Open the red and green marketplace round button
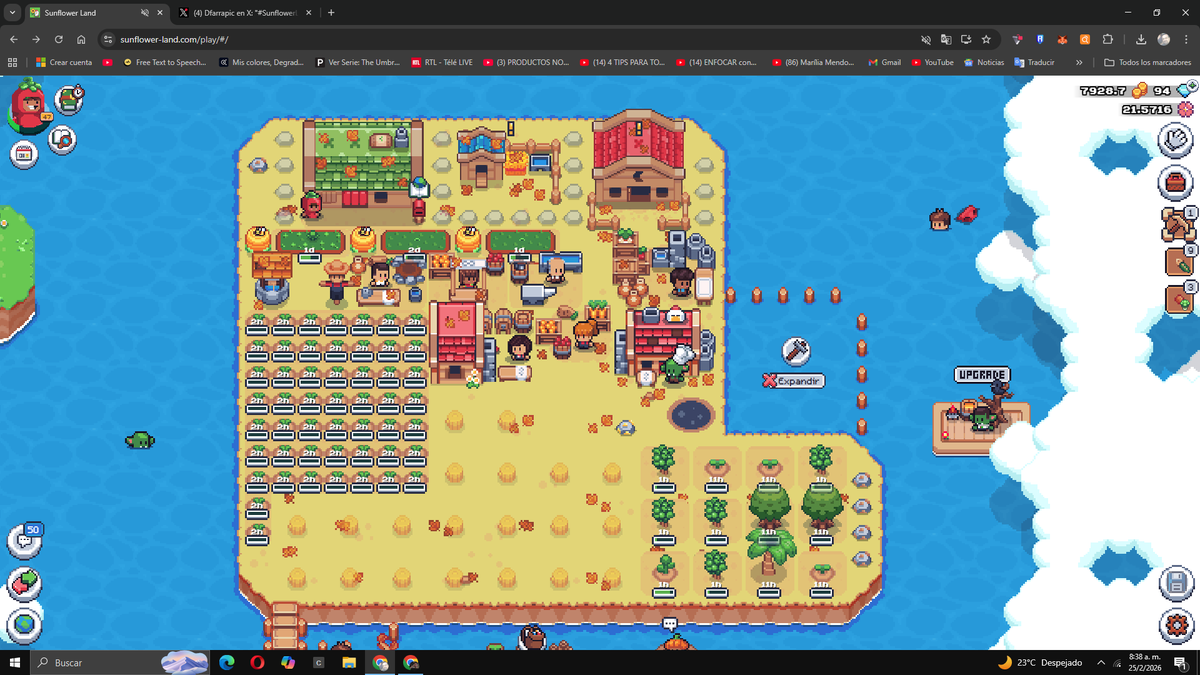 click(x=24, y=585)
